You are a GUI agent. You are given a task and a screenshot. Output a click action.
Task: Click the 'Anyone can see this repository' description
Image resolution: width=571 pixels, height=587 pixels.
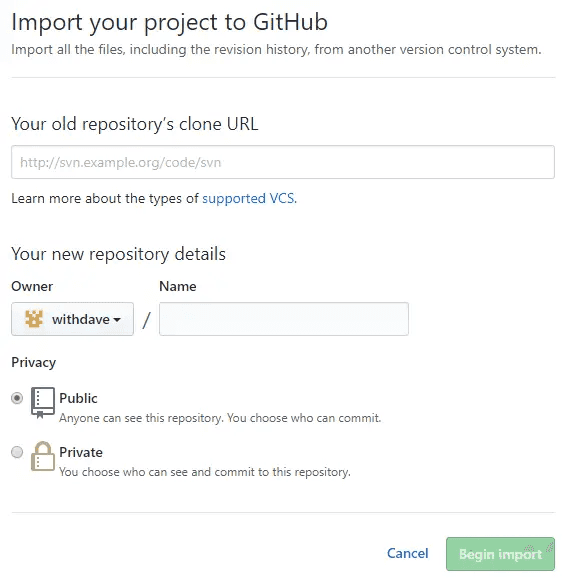[x=220, y=418]
